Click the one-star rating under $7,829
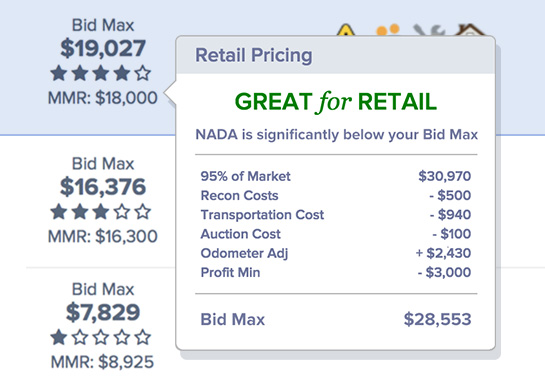The height and width of the screenshot is (385, 545). [x=100, y=337]
